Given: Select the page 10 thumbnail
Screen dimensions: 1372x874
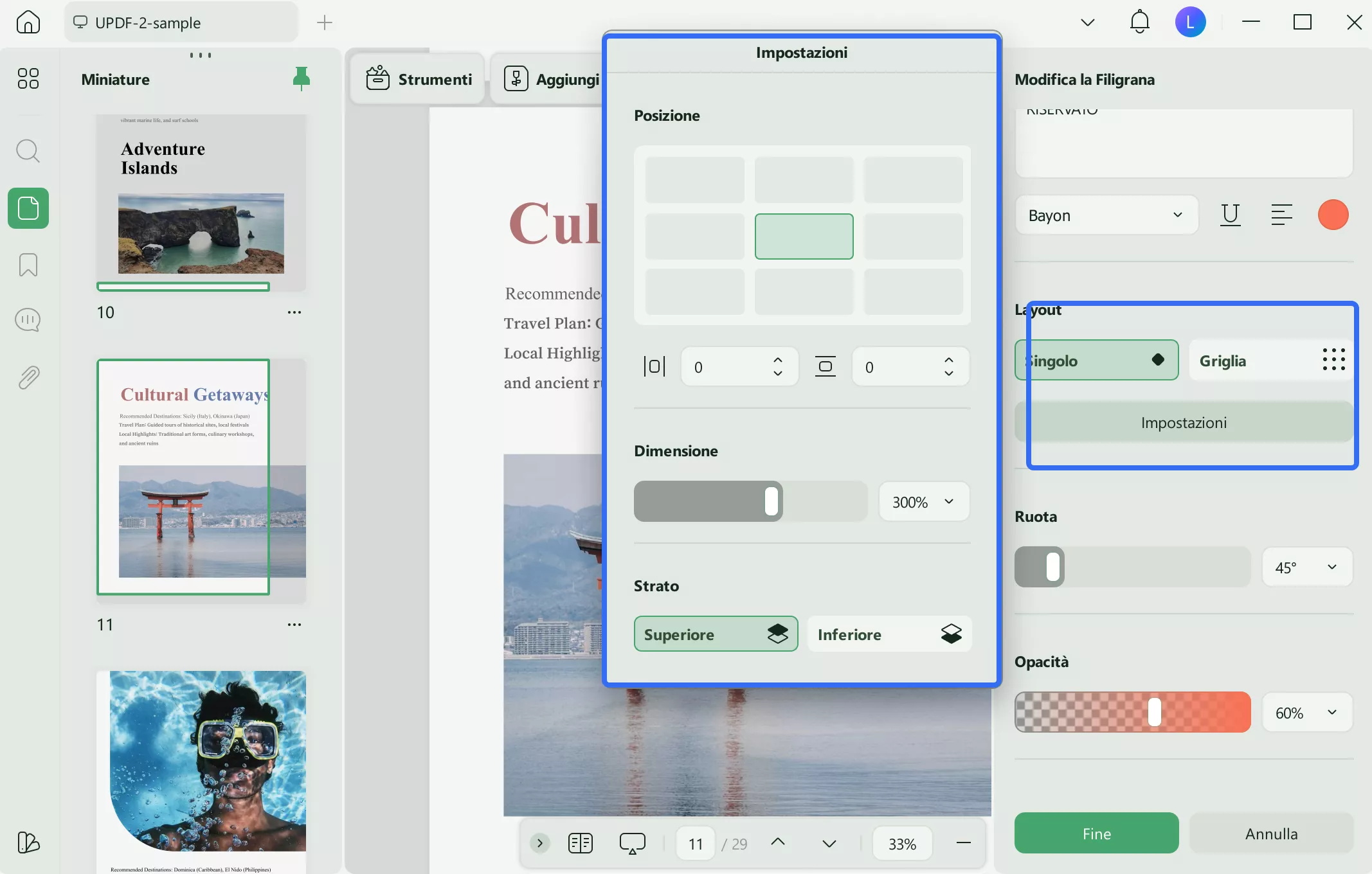Looking at the screenshot, I should 201,202.
